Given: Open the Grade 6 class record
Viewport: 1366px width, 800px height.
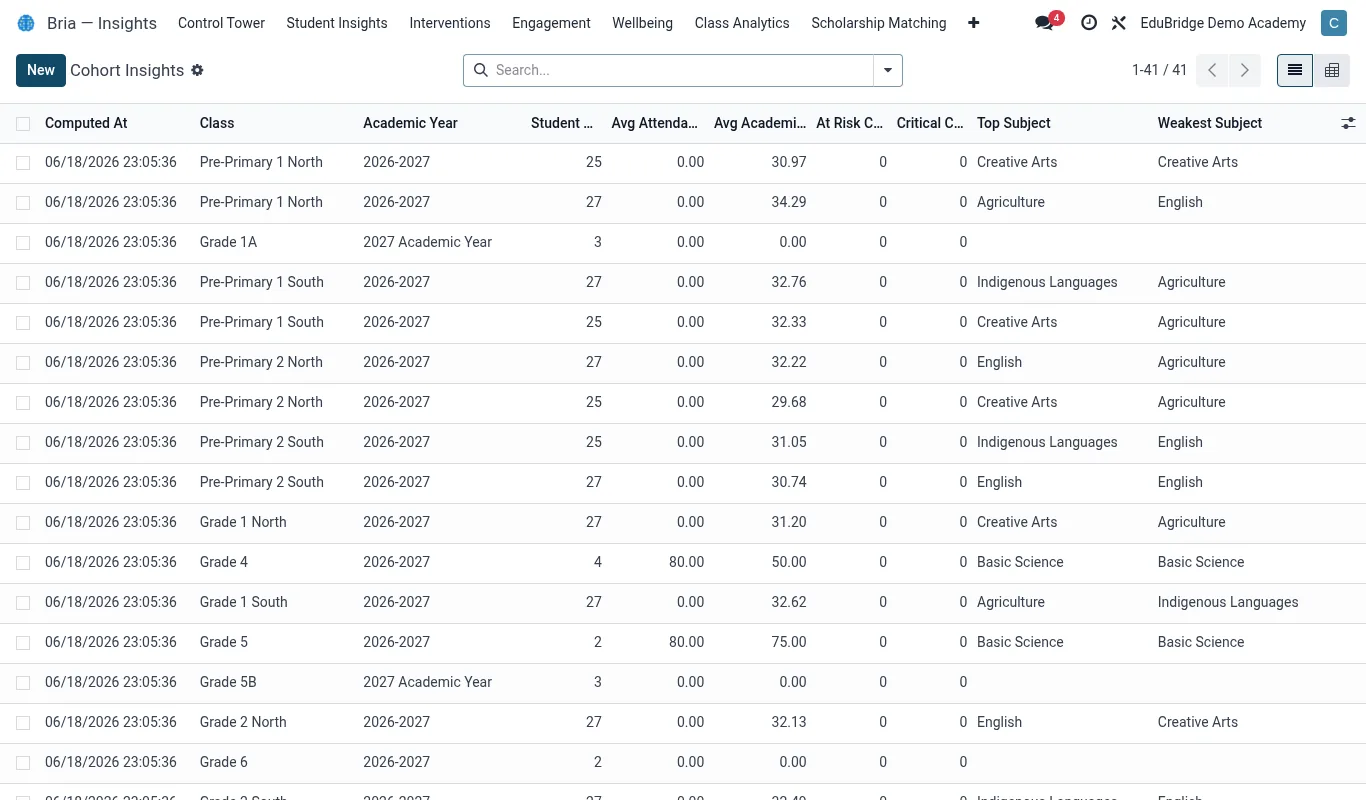Looking at the screenshot, I should coord(224,762).
